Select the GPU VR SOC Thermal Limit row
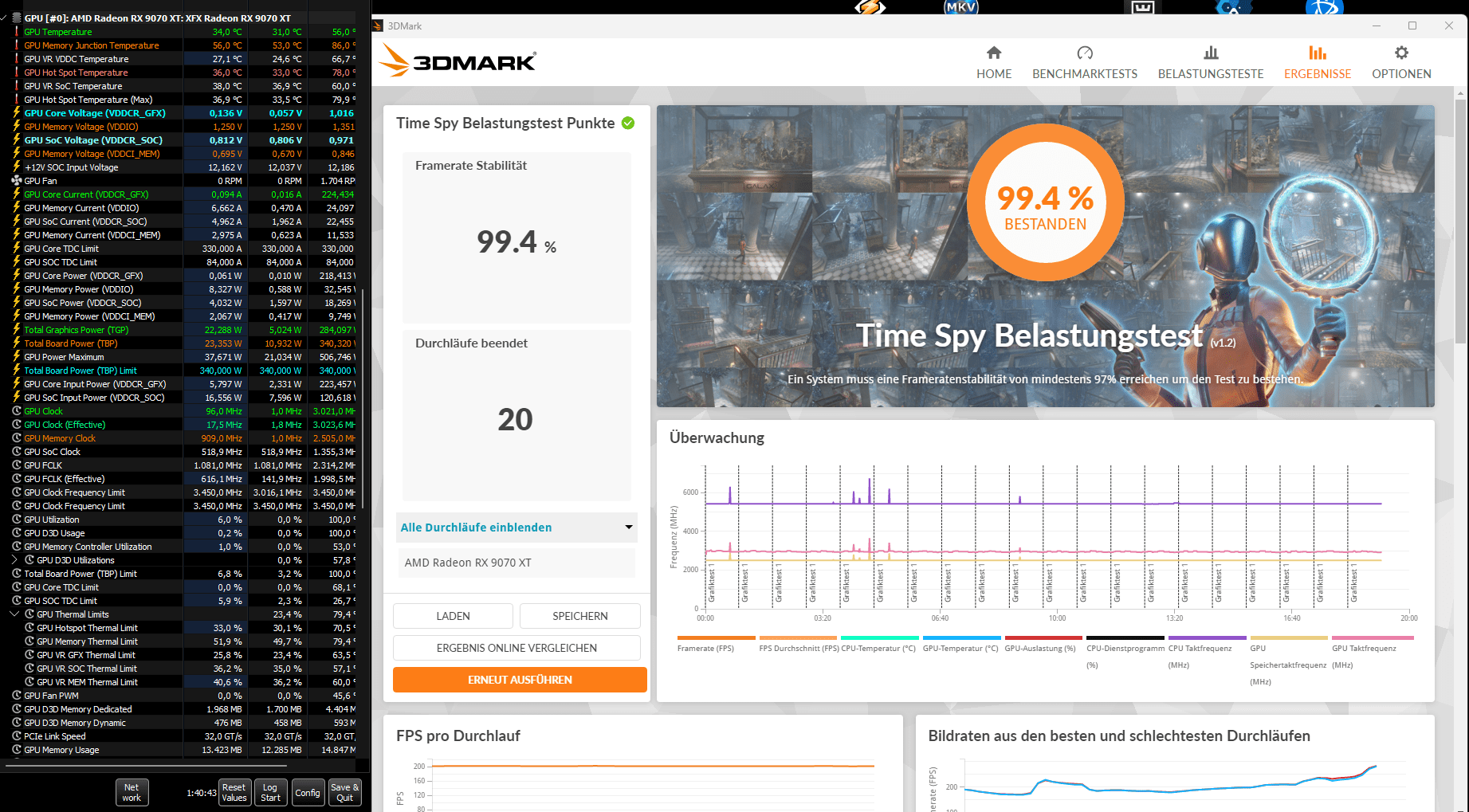Viewport: 1469px width, 812px height. [x=182, y=669]
